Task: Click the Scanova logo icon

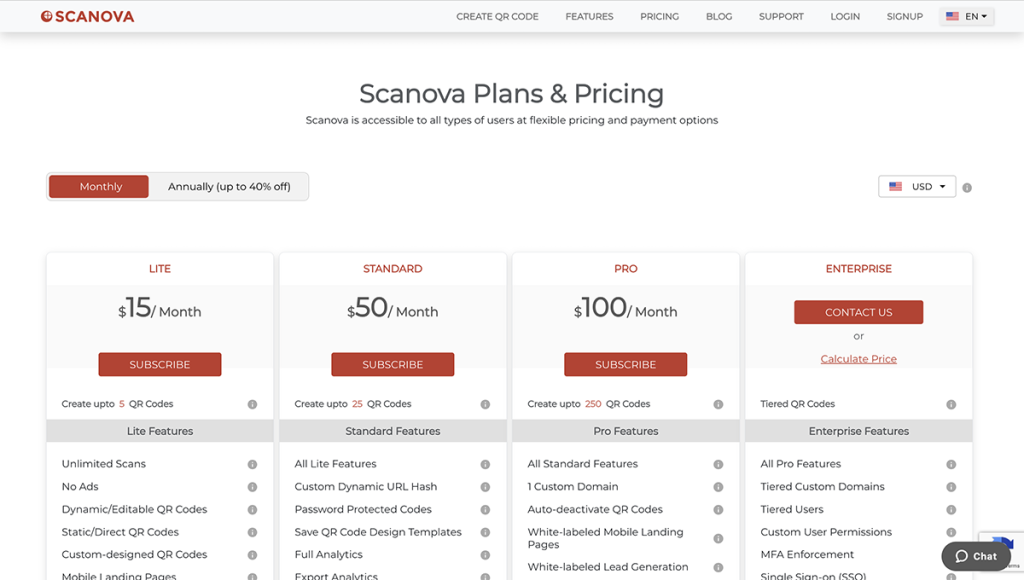Action: coord(47,17)
